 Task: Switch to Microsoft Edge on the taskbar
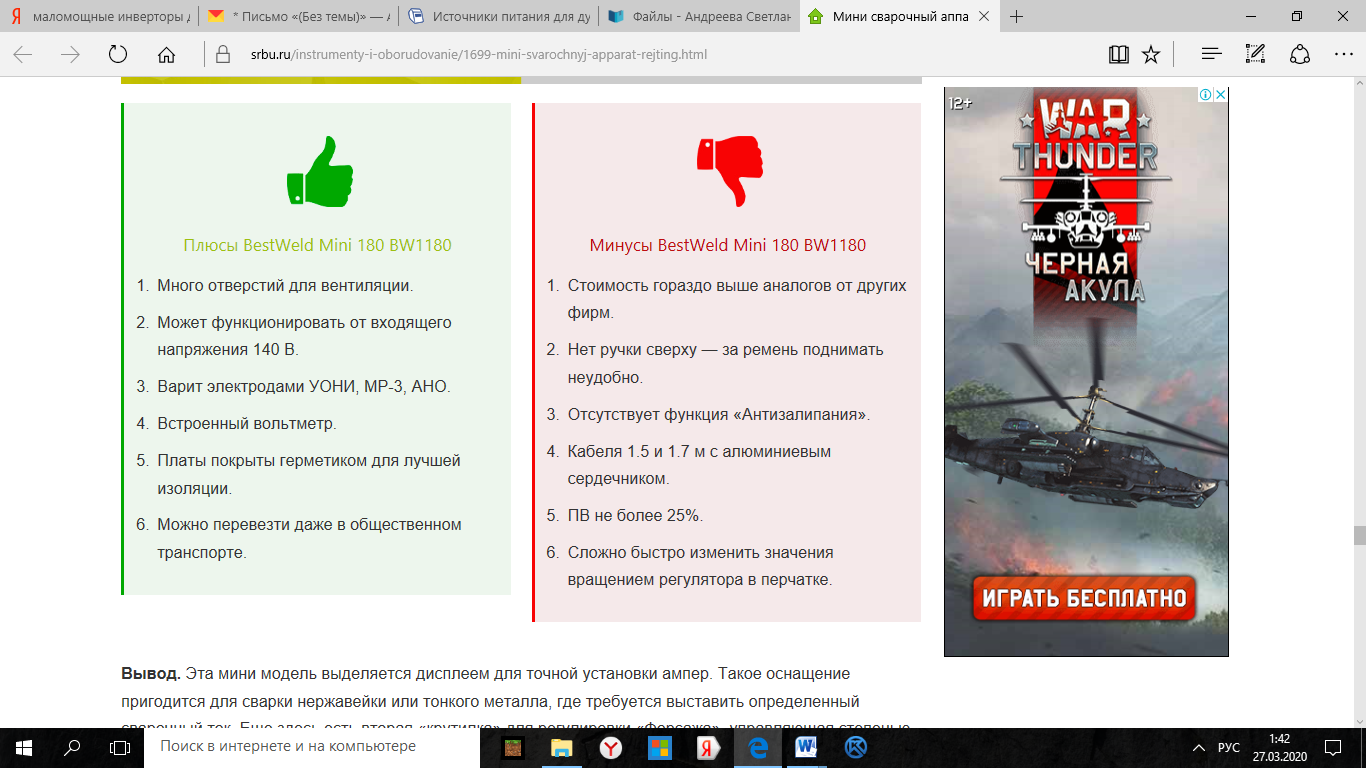(x=757, y=747)
